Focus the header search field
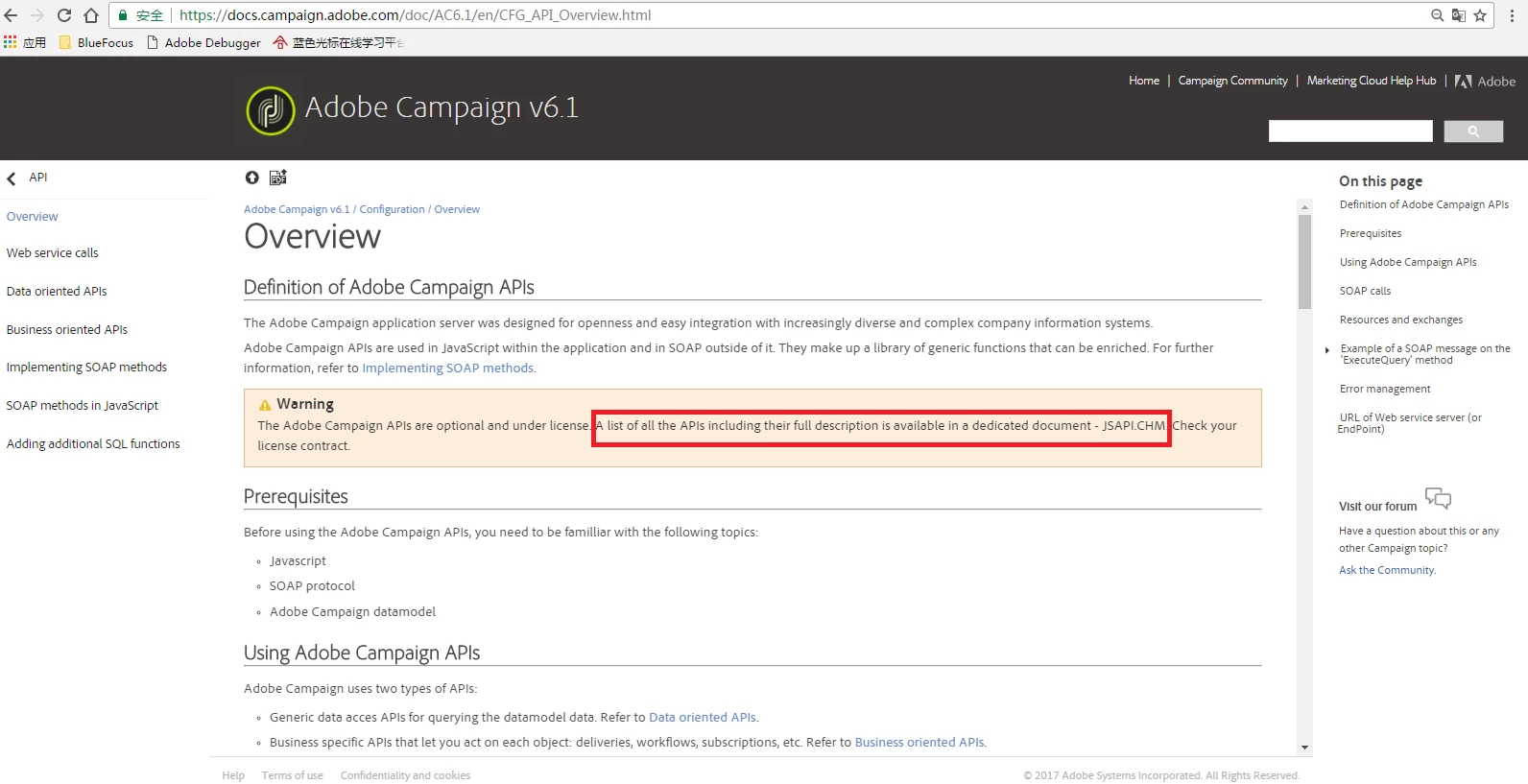The width and height of the screenshot is (1528, 784). (1350, 131)
